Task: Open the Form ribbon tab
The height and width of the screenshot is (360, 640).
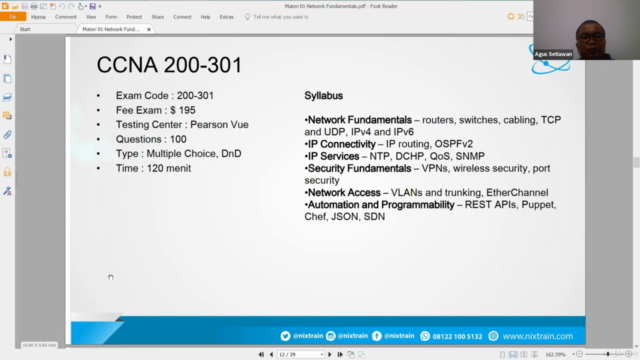Action: click(111, 17)
